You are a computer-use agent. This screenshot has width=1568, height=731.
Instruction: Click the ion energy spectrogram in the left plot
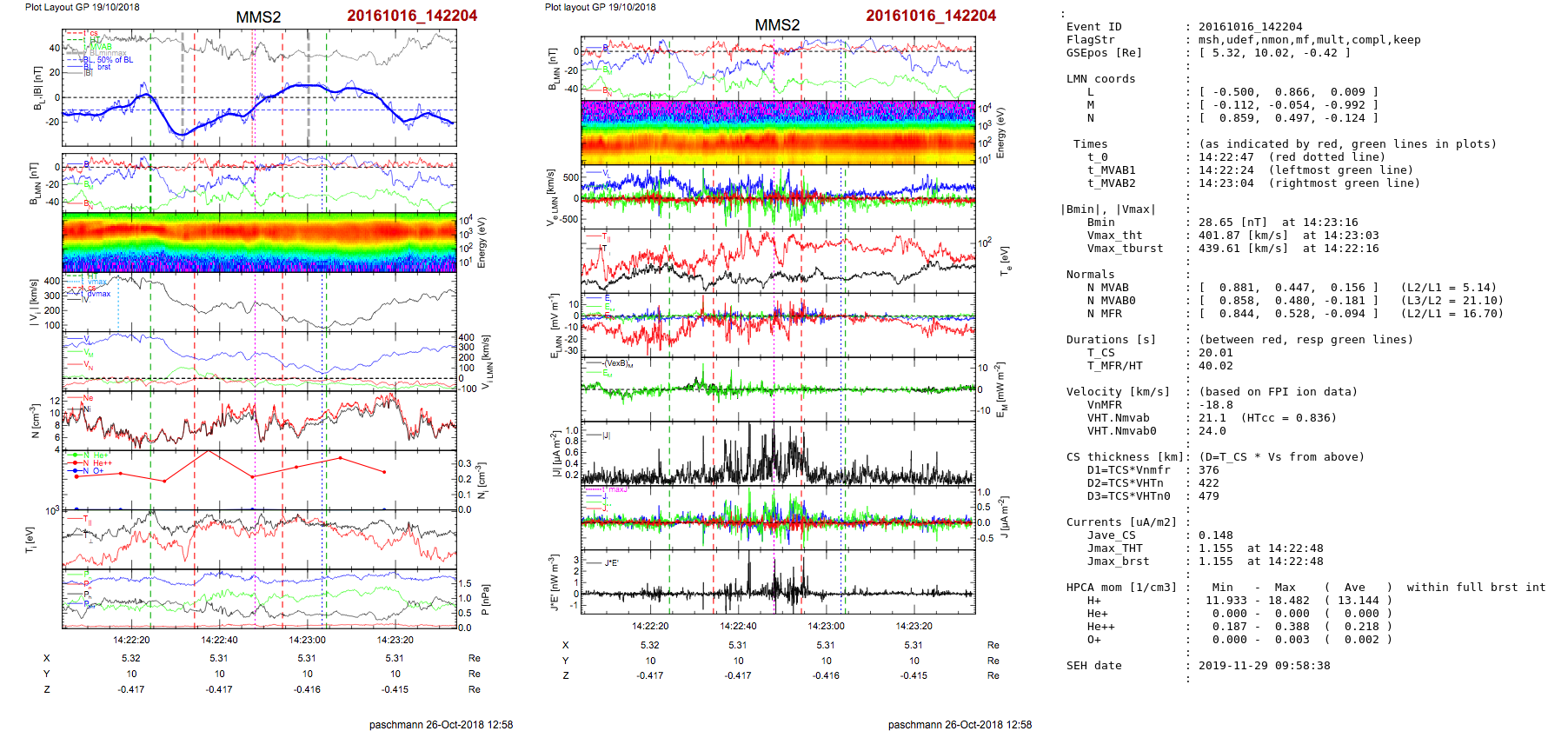(259, 243)
